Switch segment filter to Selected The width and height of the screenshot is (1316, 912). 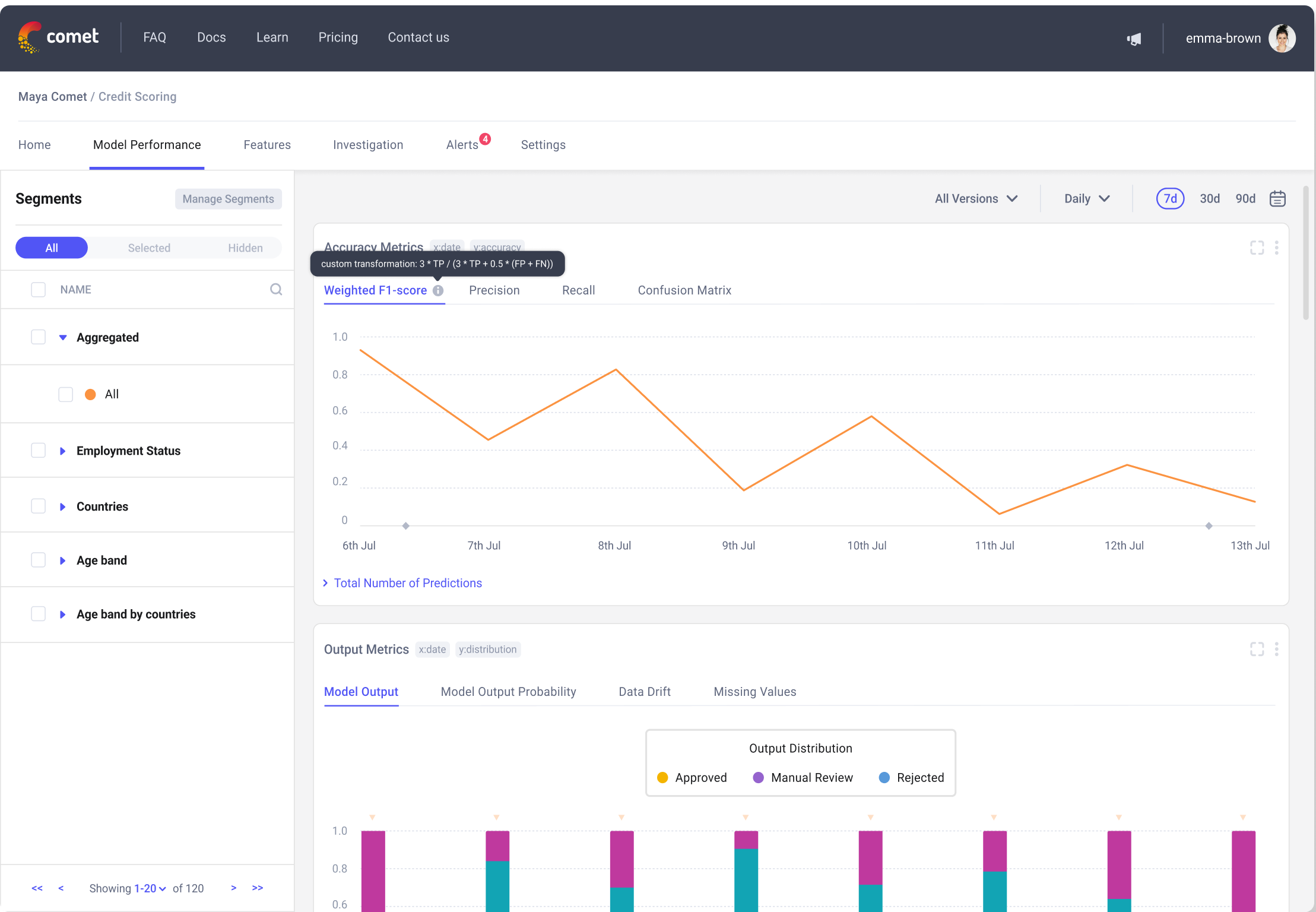tap(149, 248)
